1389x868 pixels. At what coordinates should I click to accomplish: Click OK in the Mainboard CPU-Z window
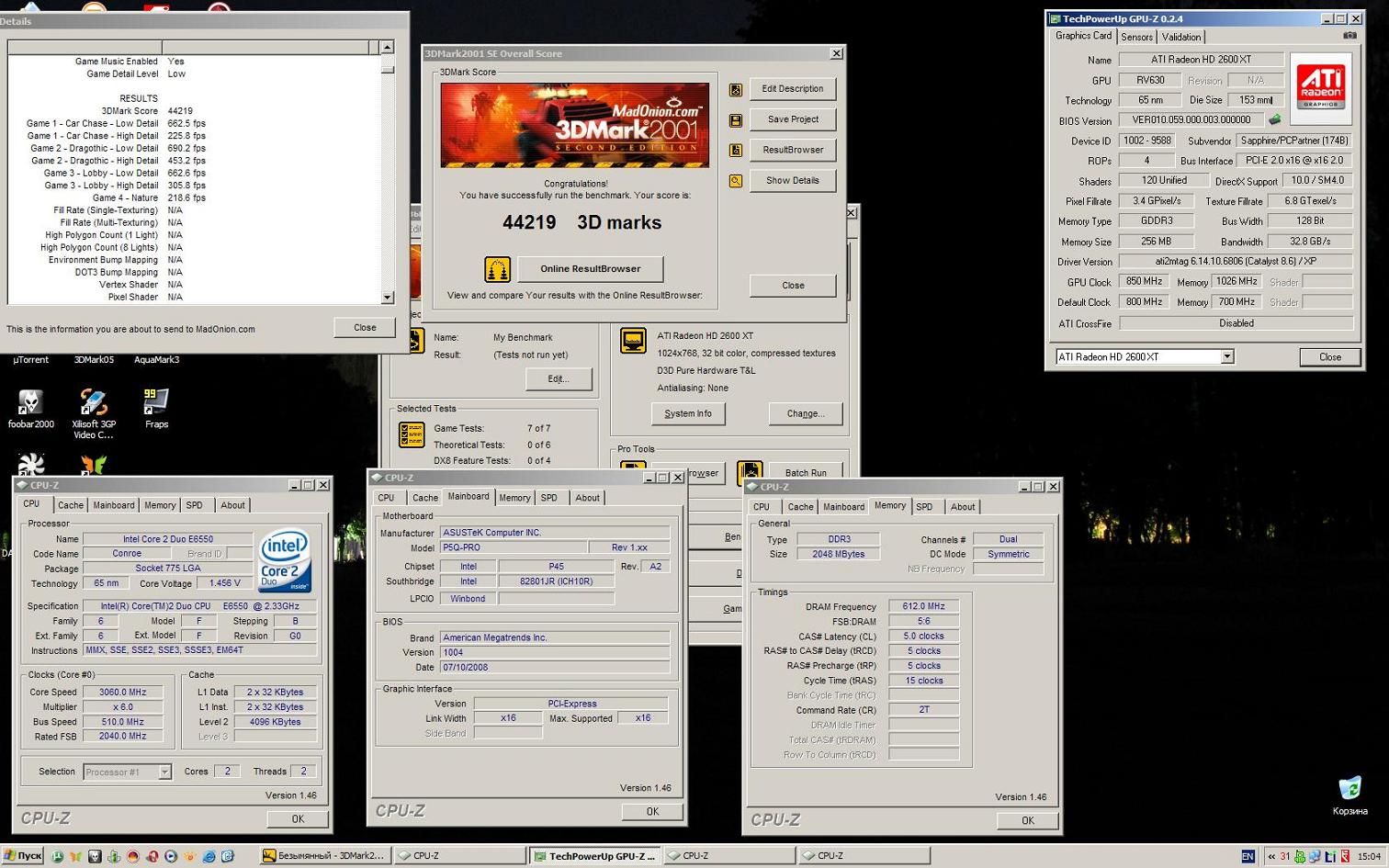(x=652, y=811)
